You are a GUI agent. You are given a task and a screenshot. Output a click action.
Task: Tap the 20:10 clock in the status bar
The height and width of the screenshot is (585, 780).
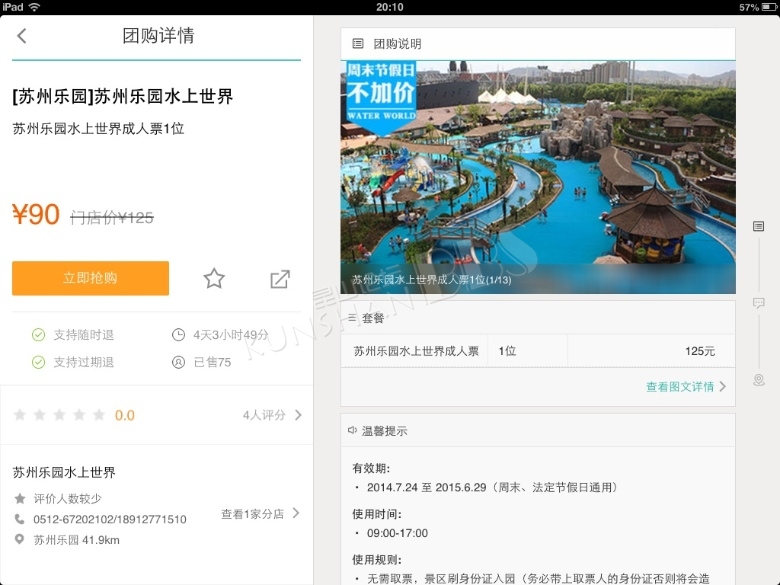390,7
